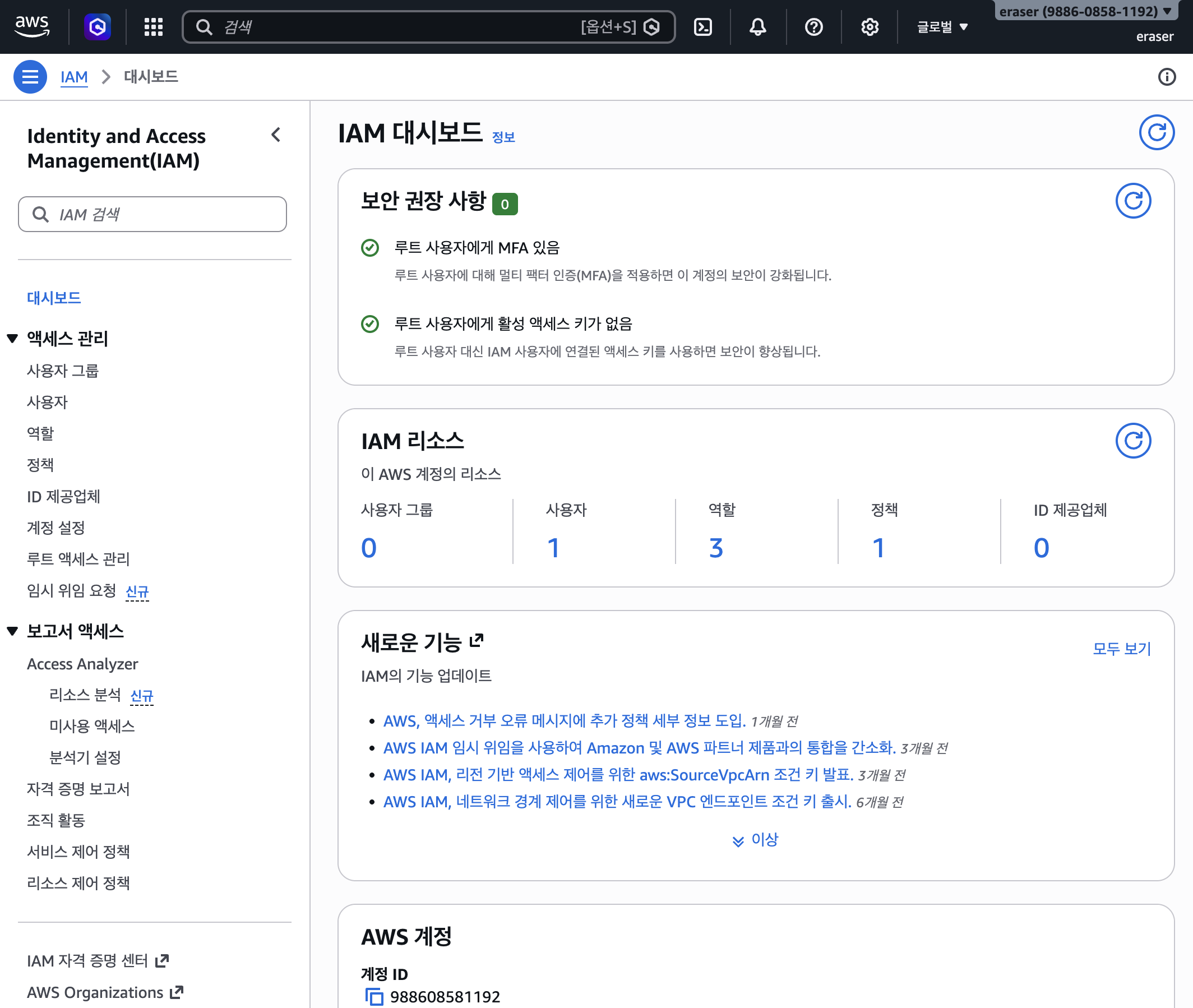Collapse the 보고서 액세스 section
The image size is (1193, 1008).
coord(12,631)
